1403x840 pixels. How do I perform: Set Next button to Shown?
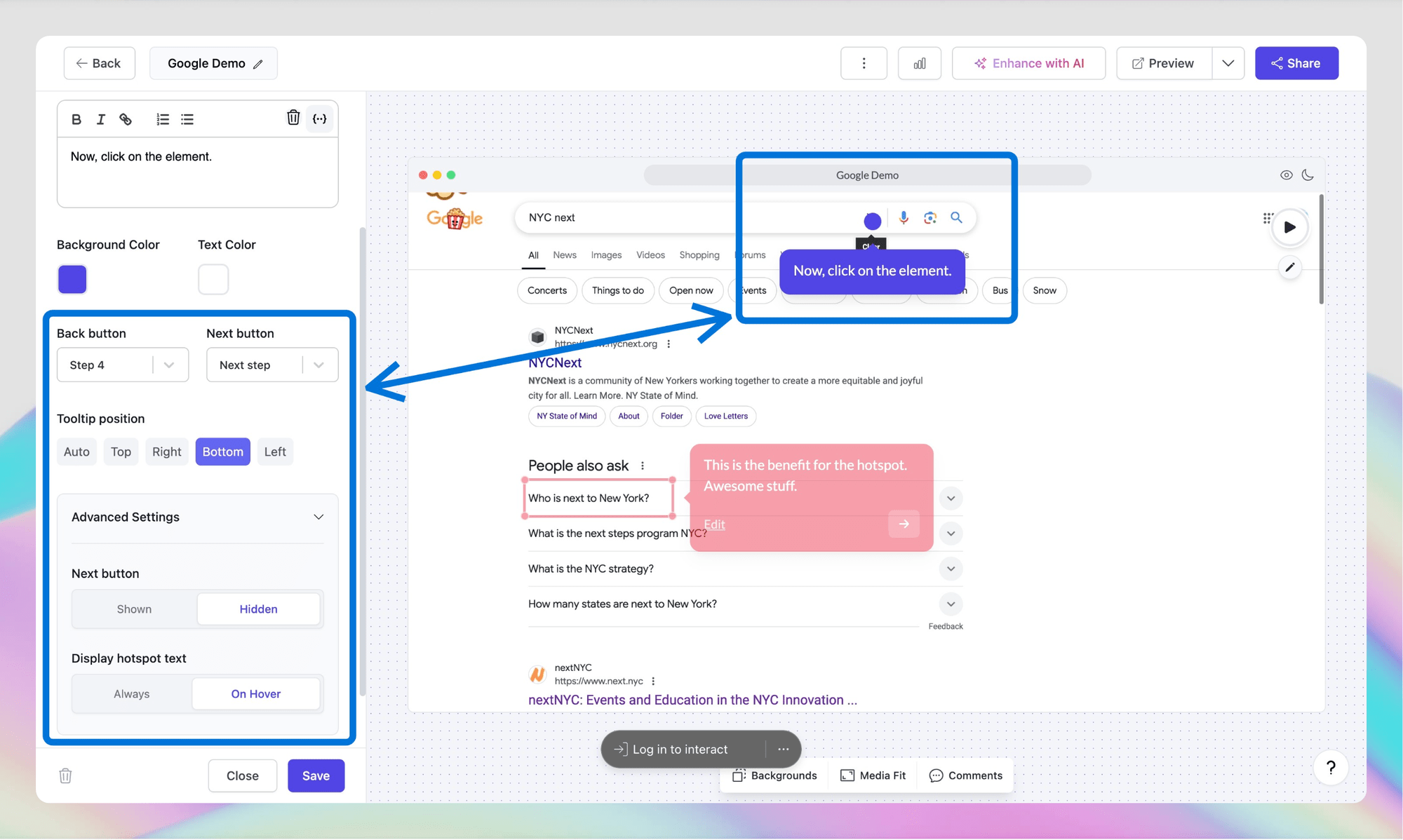[x=134, y=609]
